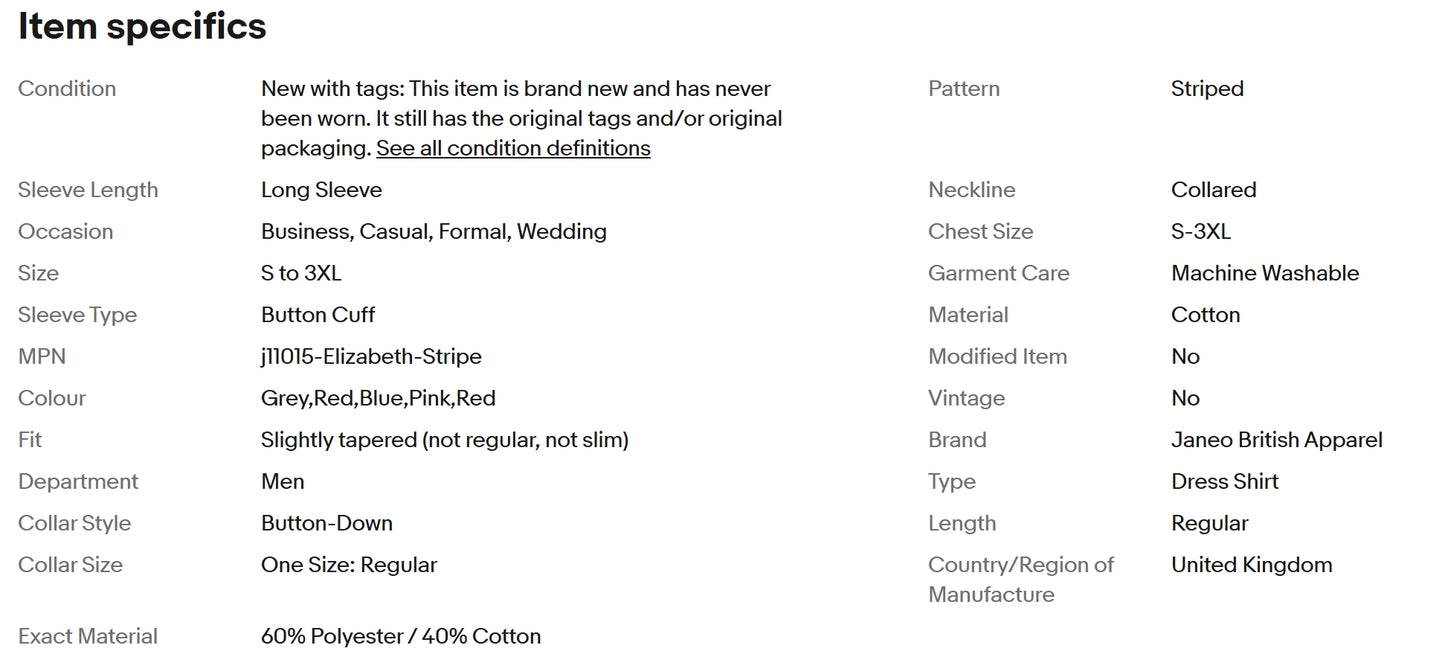Screen dimensions: 1445x654
Task: Click the "Business, Casual, Formal, Wedding" occasion value
Action: coord(433,232)
